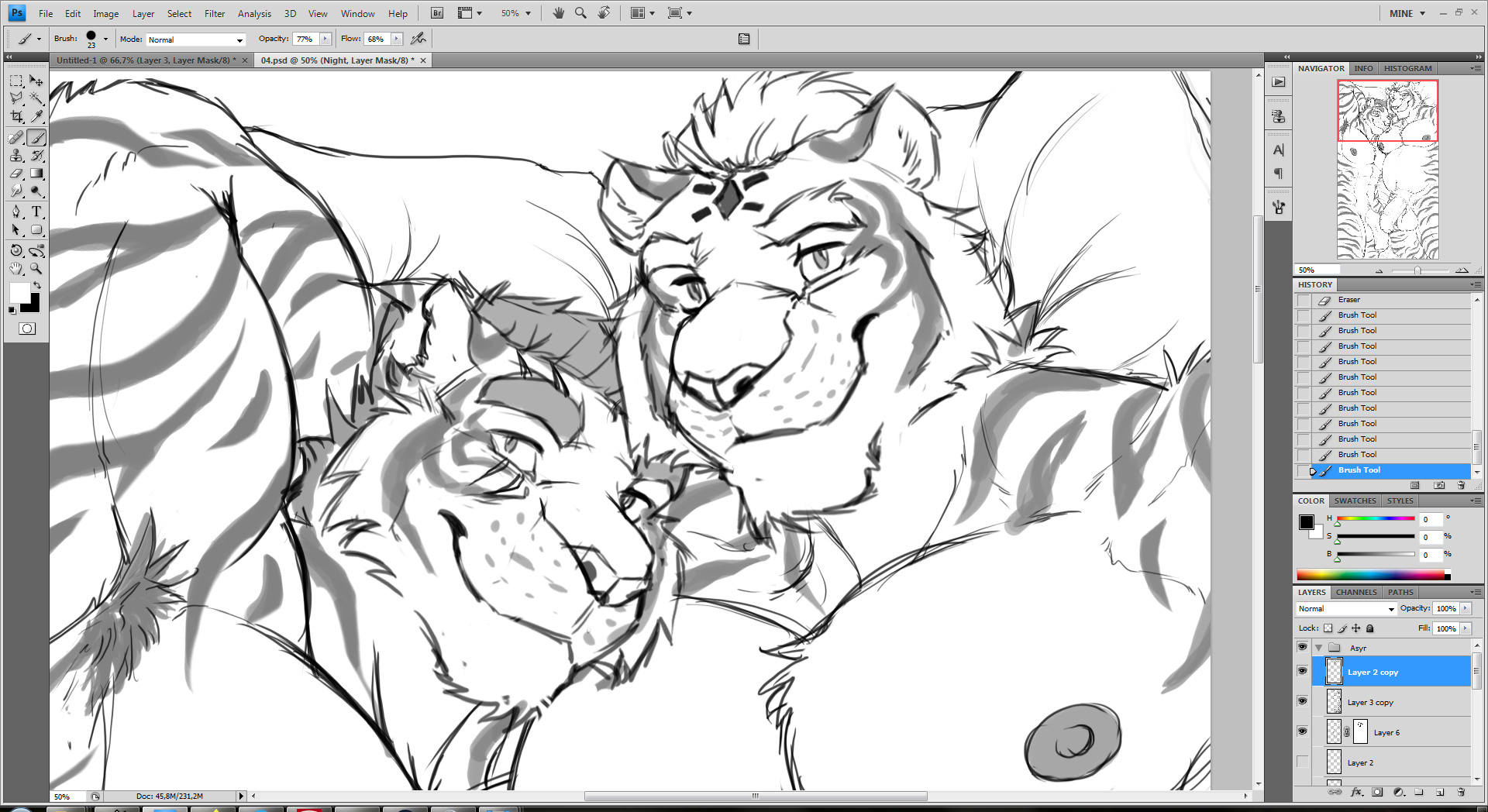This screenshot has height=812, width=1488.
Task: Add a layer mask from Layers panel
Action: click(1377, 792)
